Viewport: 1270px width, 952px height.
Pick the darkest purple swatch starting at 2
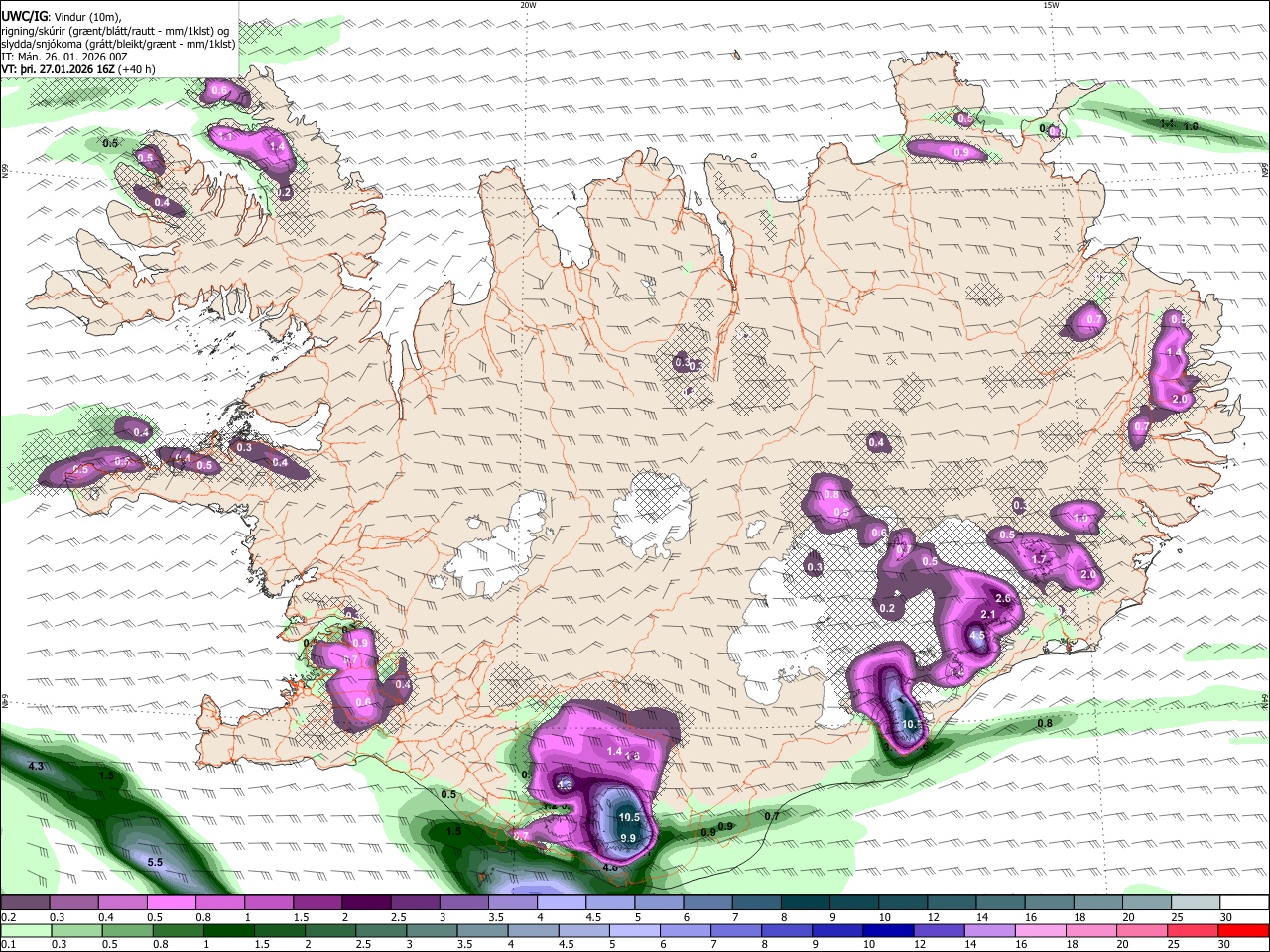pyautogui.click(x=366, y=903)
